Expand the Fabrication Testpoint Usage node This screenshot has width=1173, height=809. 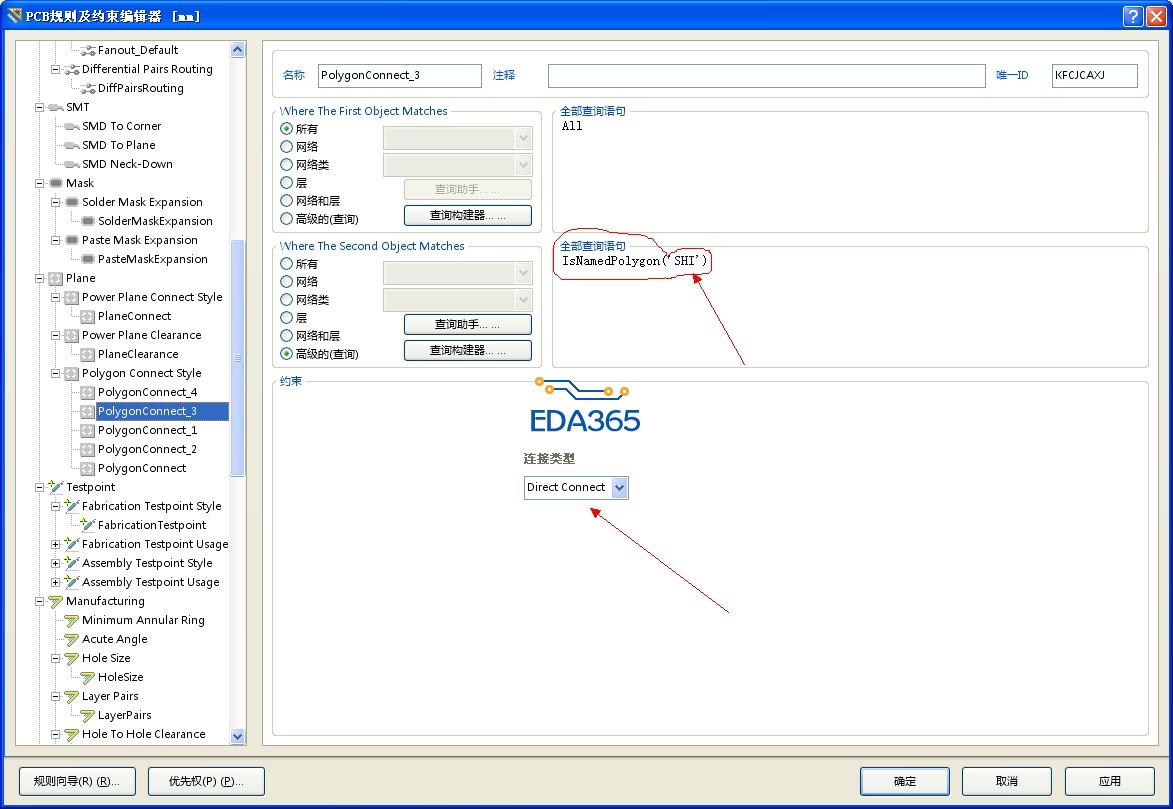pos(55,544)
